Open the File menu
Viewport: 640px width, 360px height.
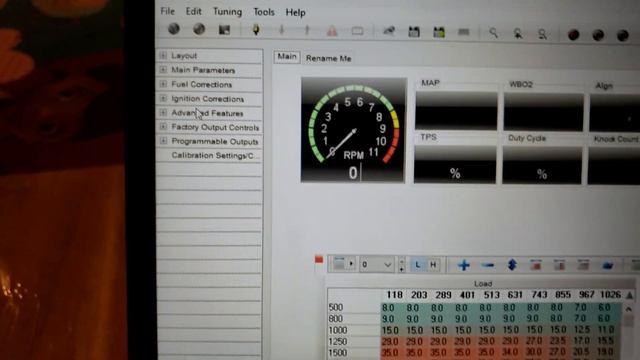pos(167,11)
